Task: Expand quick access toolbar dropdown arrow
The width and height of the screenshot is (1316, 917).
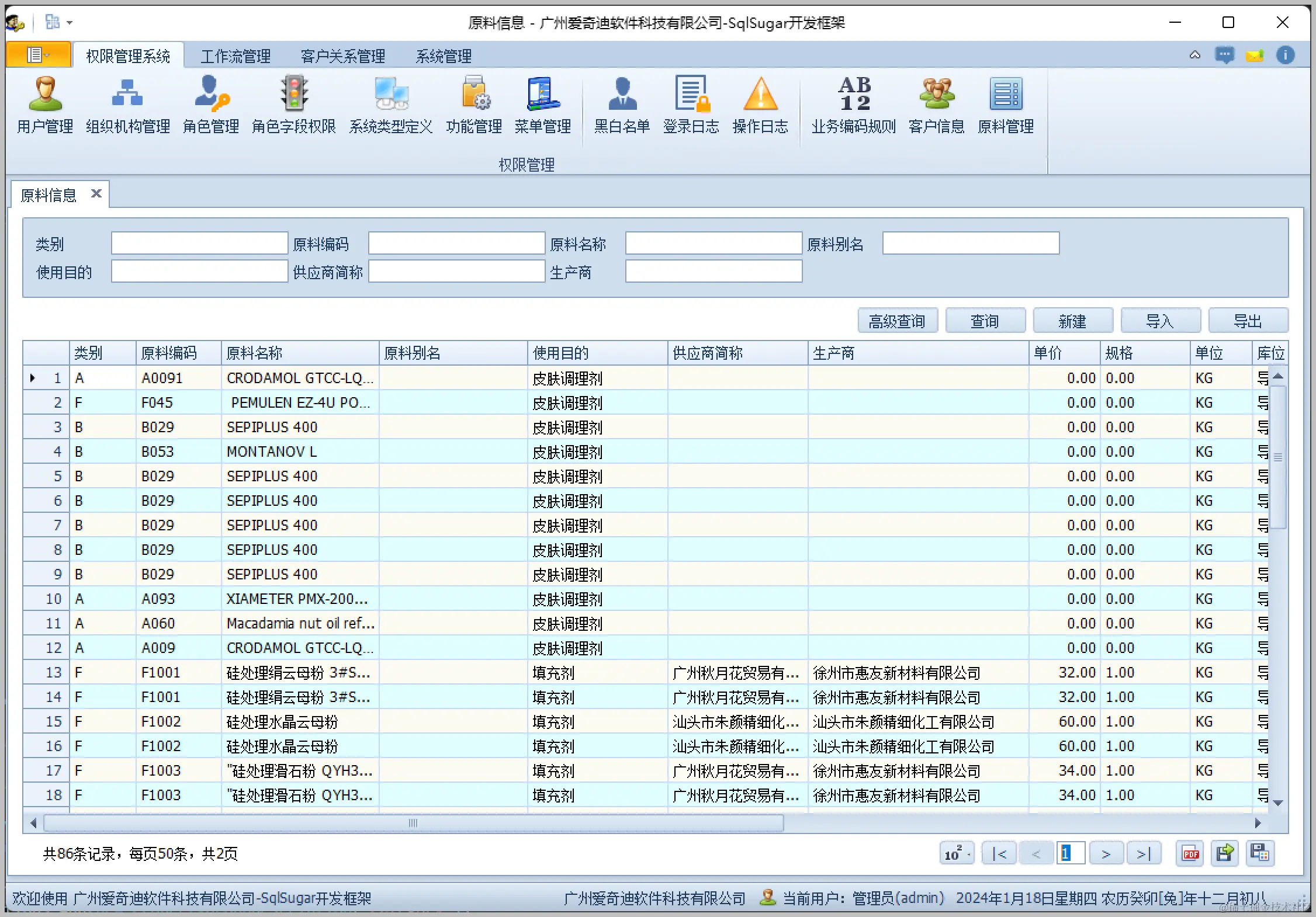Action: click(x=70, y=23)
